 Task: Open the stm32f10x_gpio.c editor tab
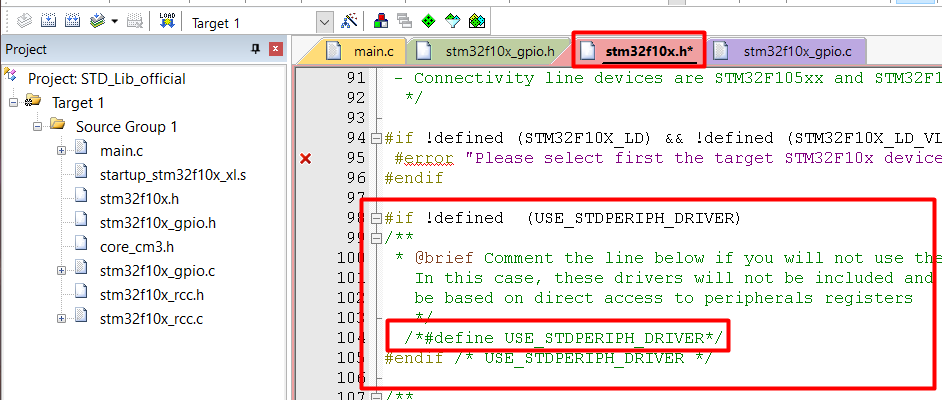pyautogui.click(x=787, y=52)
